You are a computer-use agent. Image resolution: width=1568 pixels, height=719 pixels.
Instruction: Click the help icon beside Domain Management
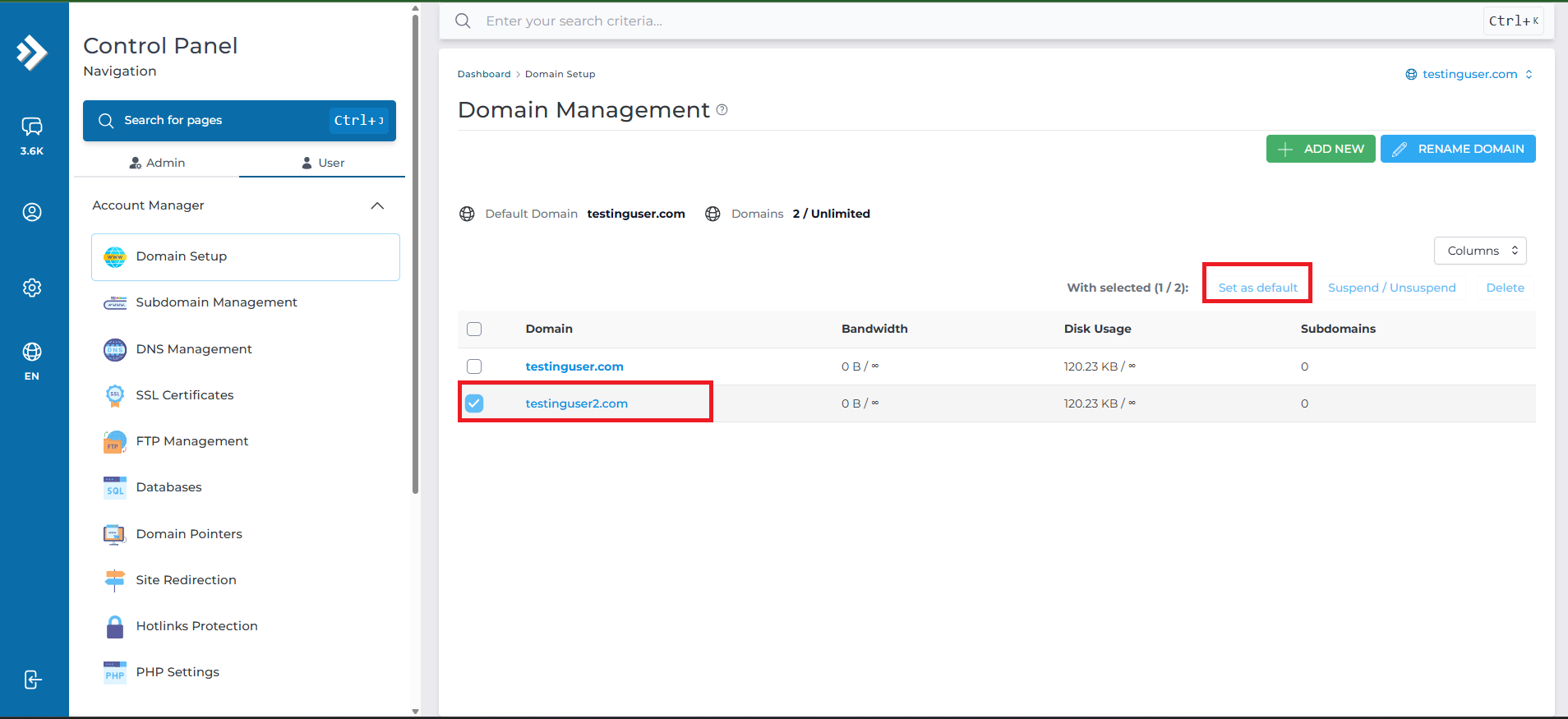[722, 109]
